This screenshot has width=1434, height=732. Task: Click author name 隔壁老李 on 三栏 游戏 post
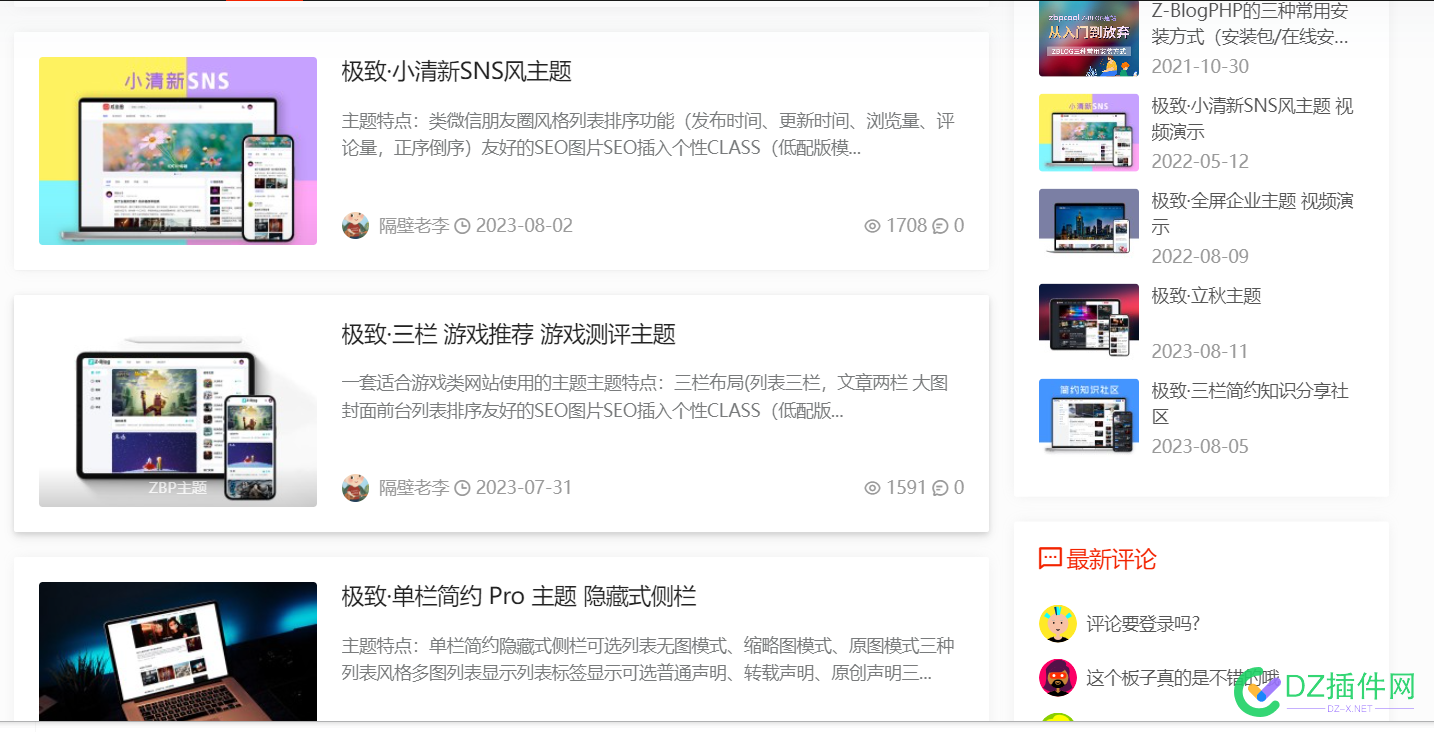point(414,488)
